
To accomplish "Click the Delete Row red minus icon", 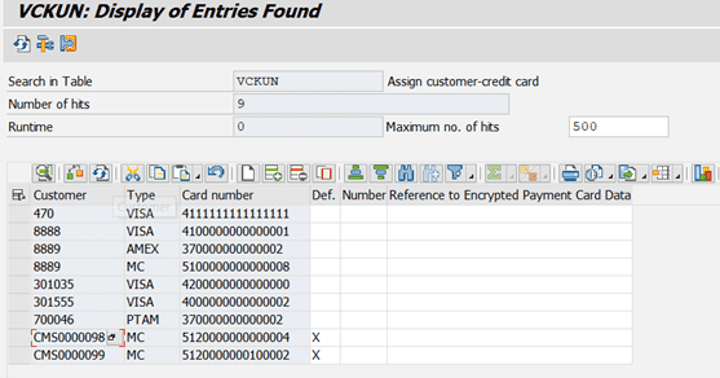I will [x=298, y=173].
